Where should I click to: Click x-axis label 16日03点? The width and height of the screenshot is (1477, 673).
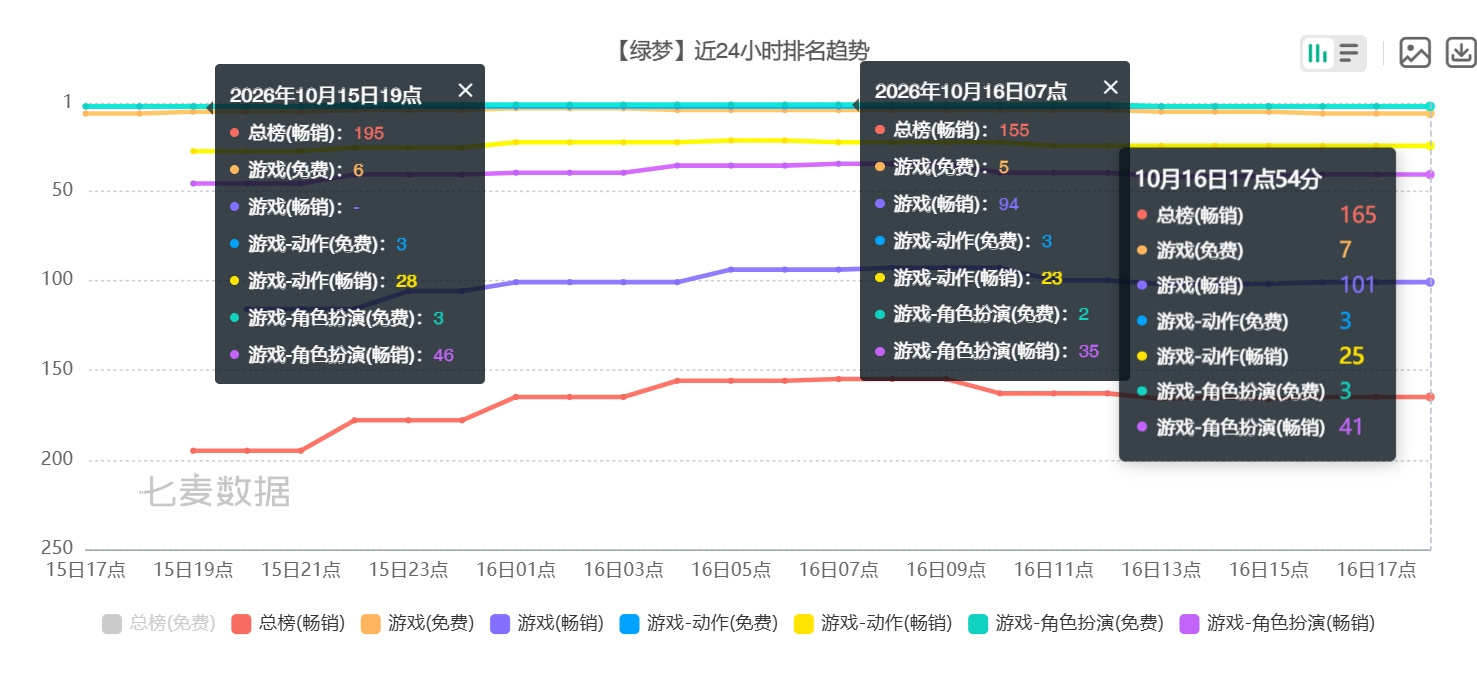pos(623,570)
